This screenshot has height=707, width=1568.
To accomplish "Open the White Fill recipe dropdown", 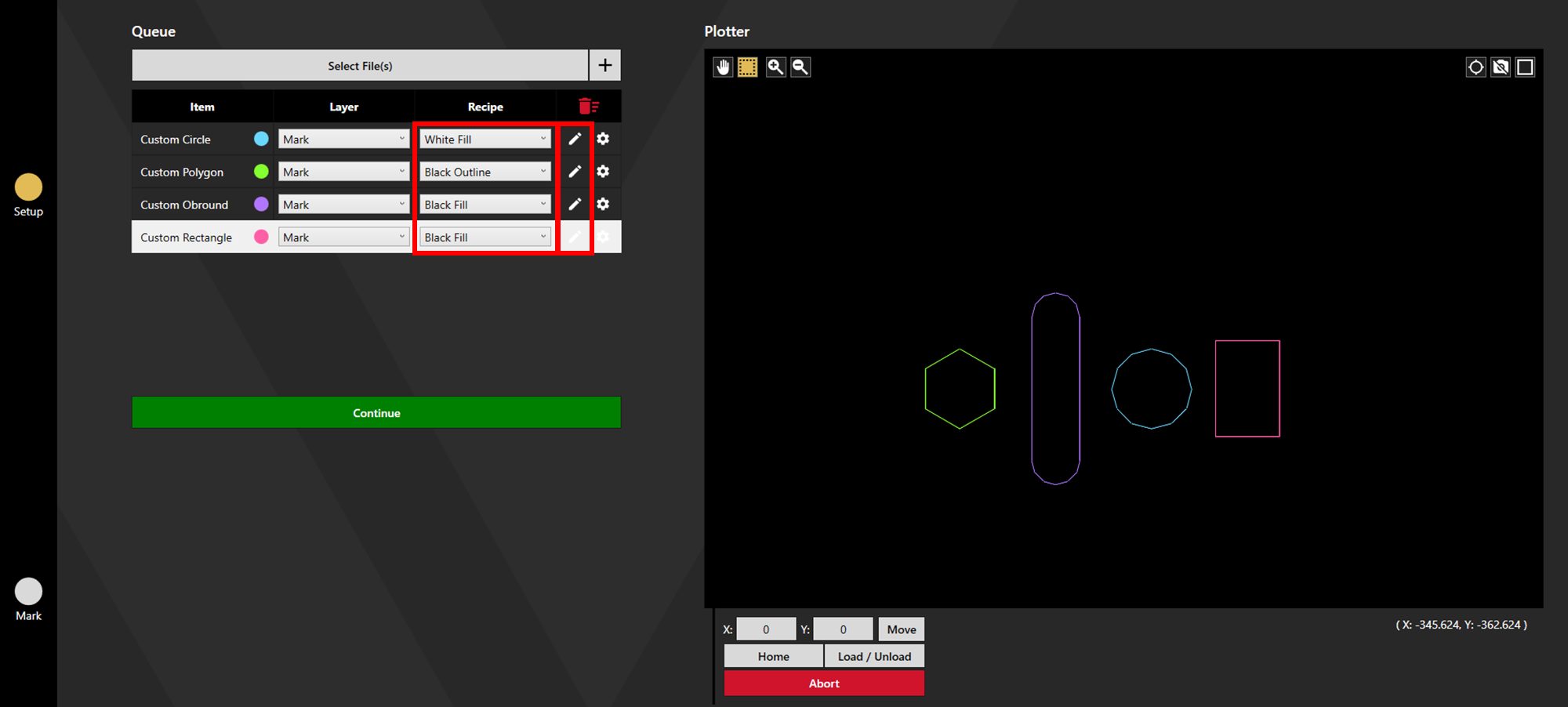I will tap(485, 140).
